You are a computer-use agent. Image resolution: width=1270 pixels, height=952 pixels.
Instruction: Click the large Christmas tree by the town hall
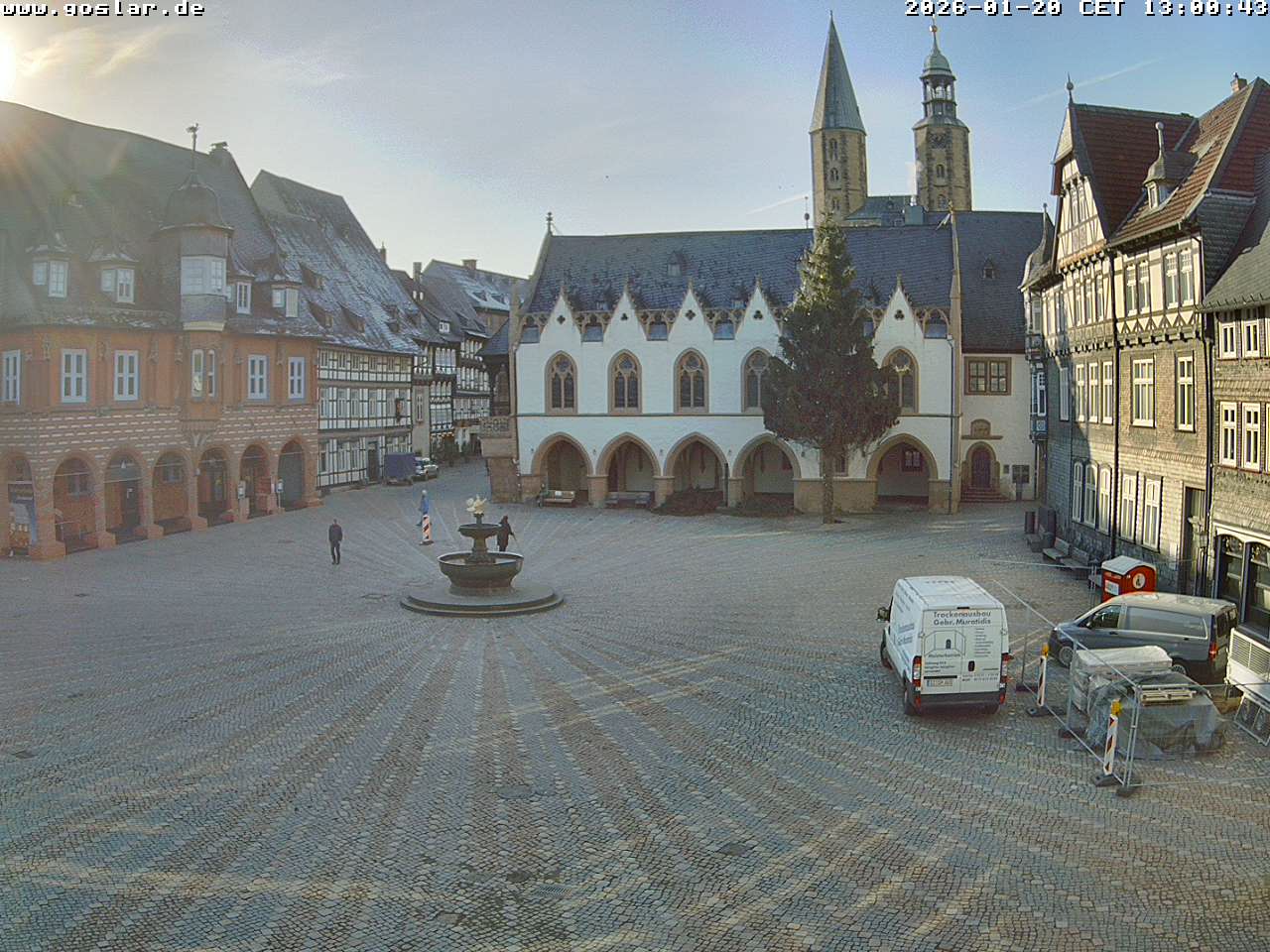(829, 377)
